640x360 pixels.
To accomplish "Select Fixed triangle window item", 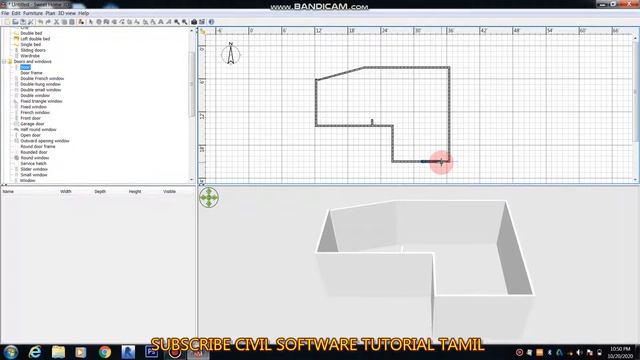I will [x=41, y=101].
